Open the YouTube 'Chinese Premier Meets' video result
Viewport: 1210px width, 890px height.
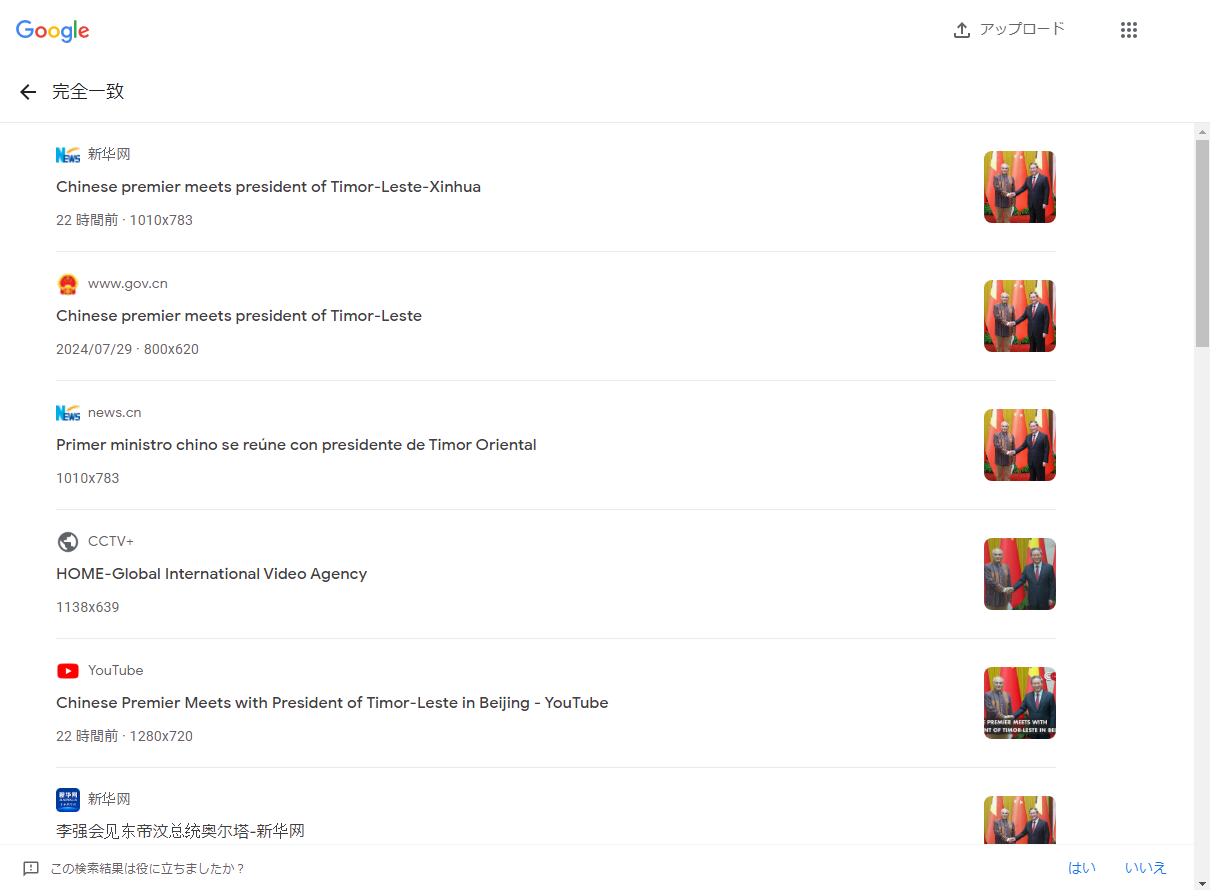332,703
